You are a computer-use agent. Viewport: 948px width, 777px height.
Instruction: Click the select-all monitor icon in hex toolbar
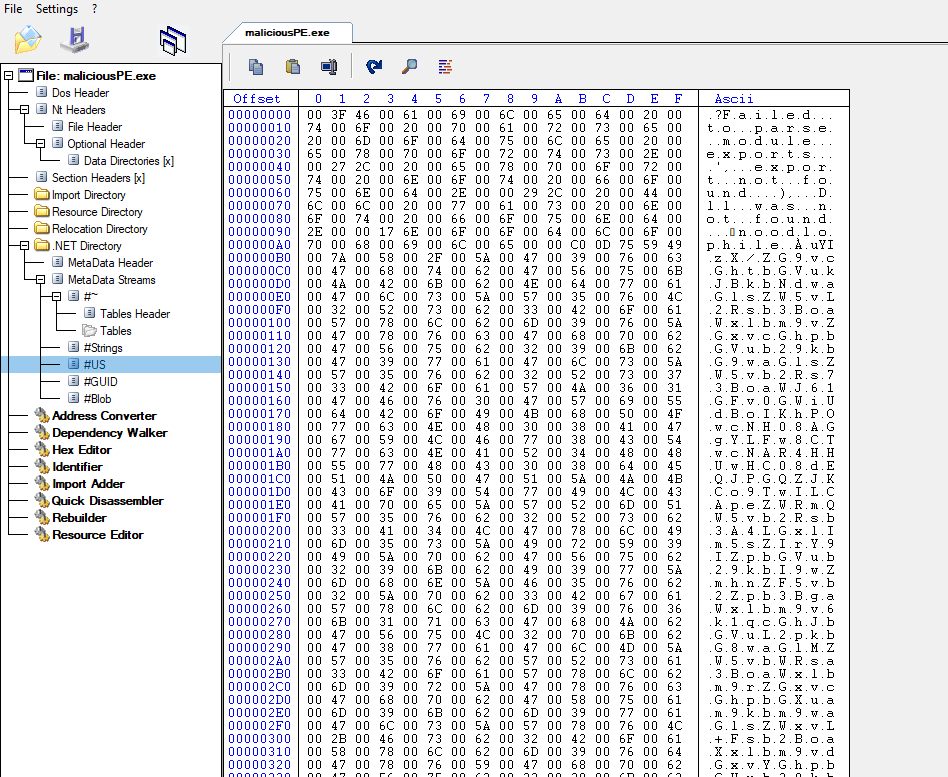(328, 67)
